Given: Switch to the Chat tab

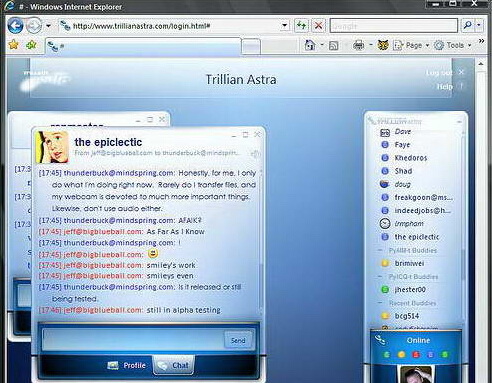Looking at the screenshot, I should [x=173, y=365].
